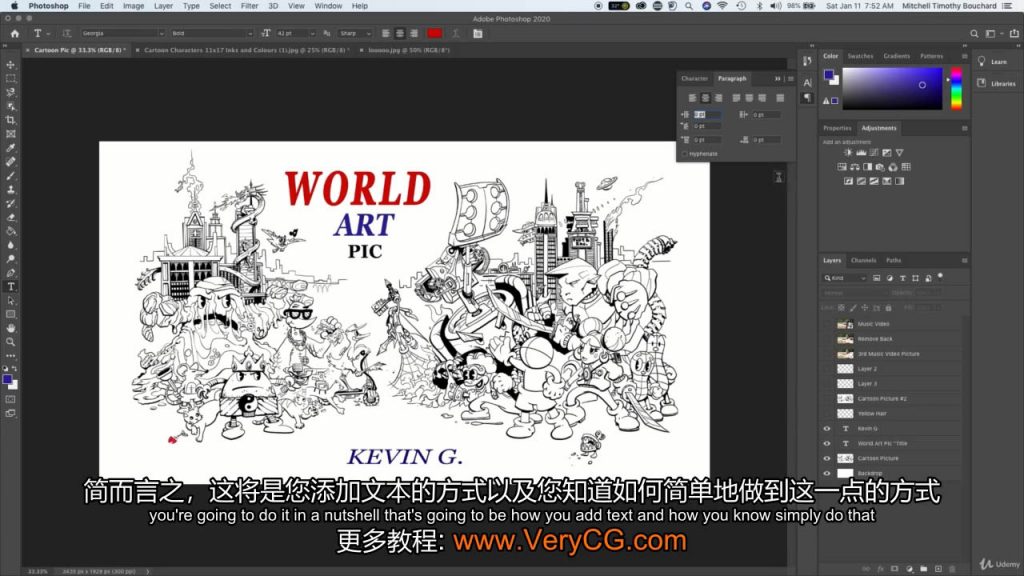
Task: Open the Layers panel options menu
Action: [965, 261]
